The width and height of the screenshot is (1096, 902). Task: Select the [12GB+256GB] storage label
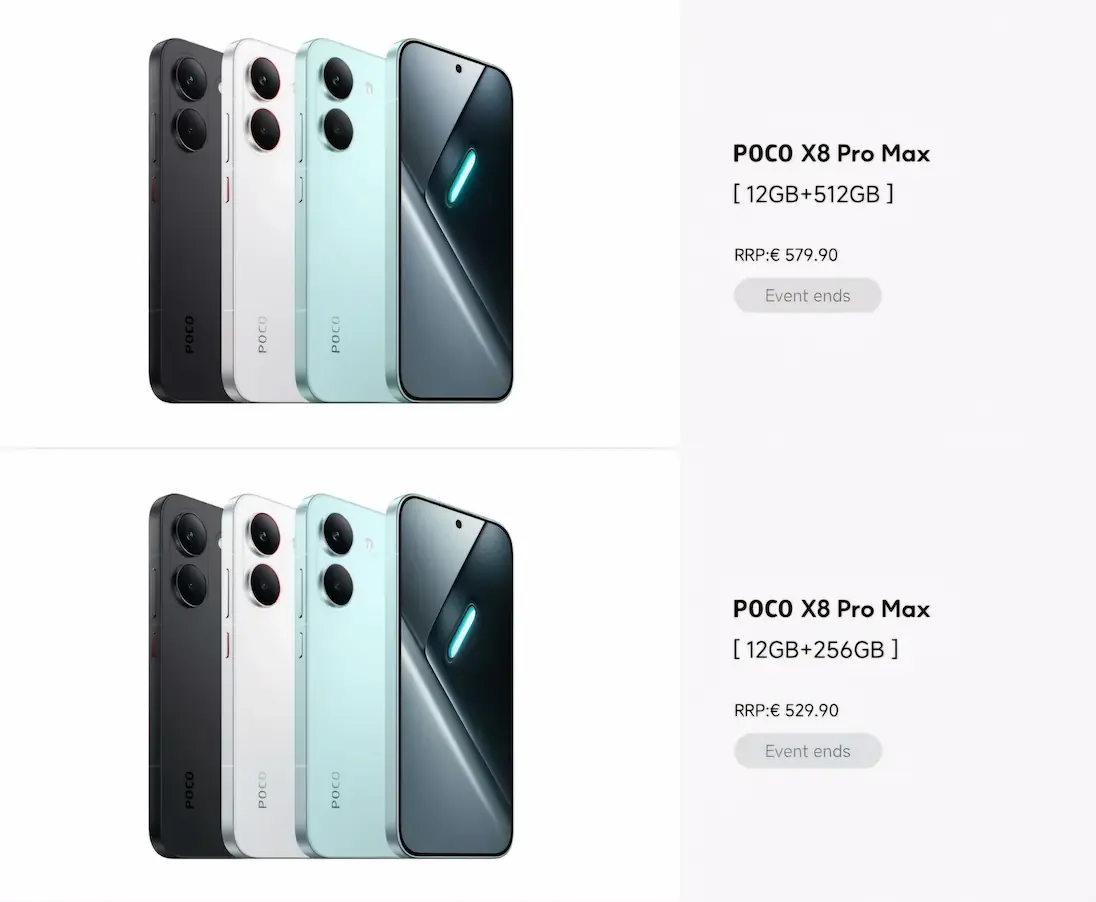tap(815, 649)
